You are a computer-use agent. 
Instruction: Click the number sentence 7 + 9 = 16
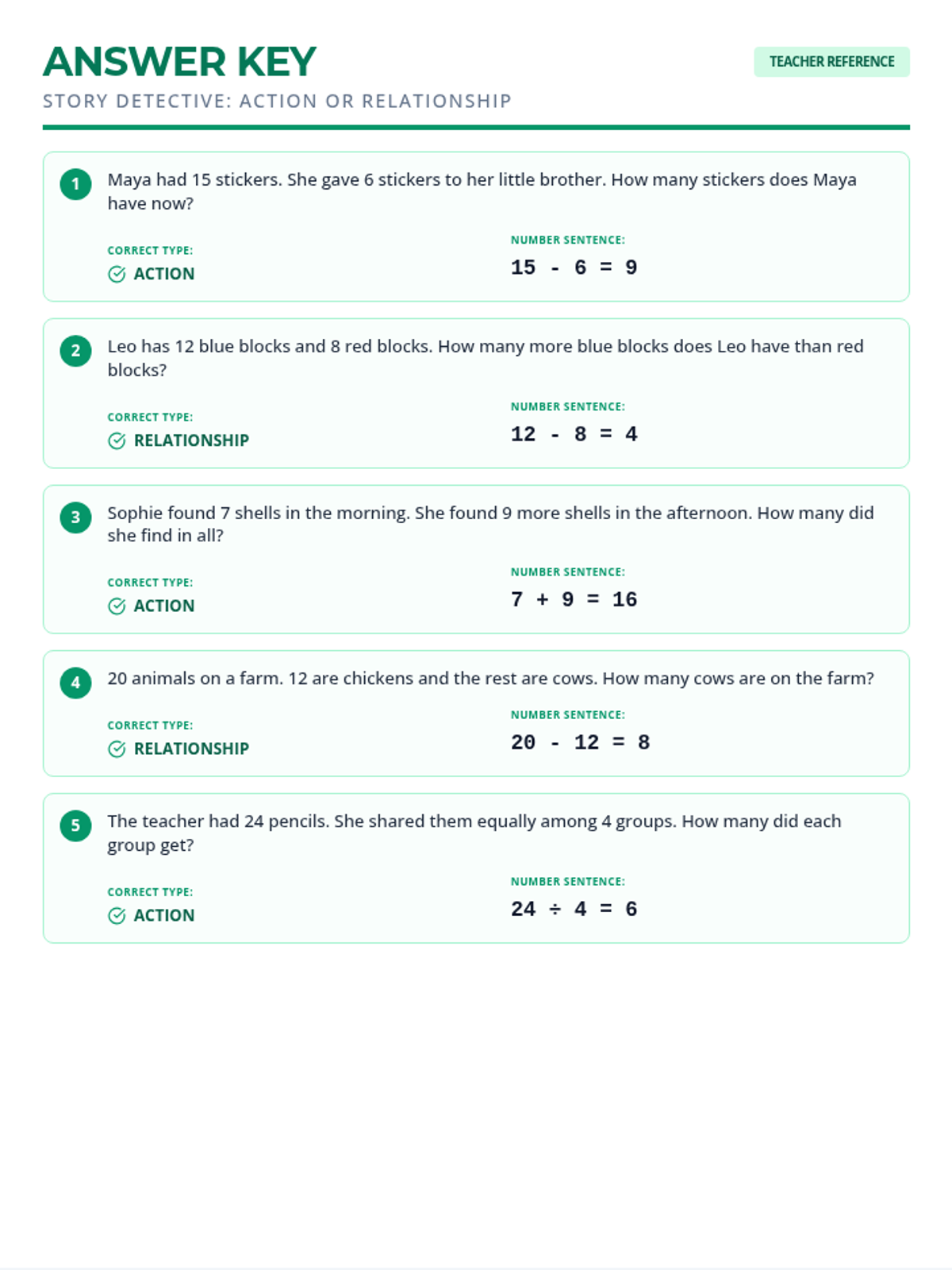(574, 599)
